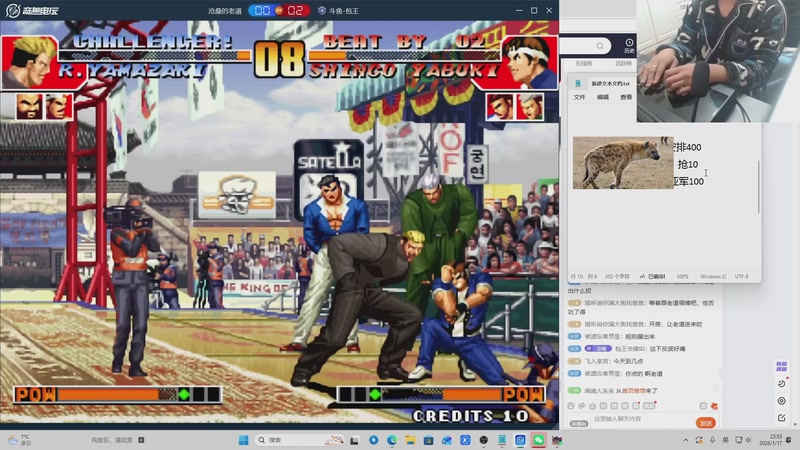This screenshot has width=800, height=450.
Task: Click the Windows Start button
Action: coord(244,440)
